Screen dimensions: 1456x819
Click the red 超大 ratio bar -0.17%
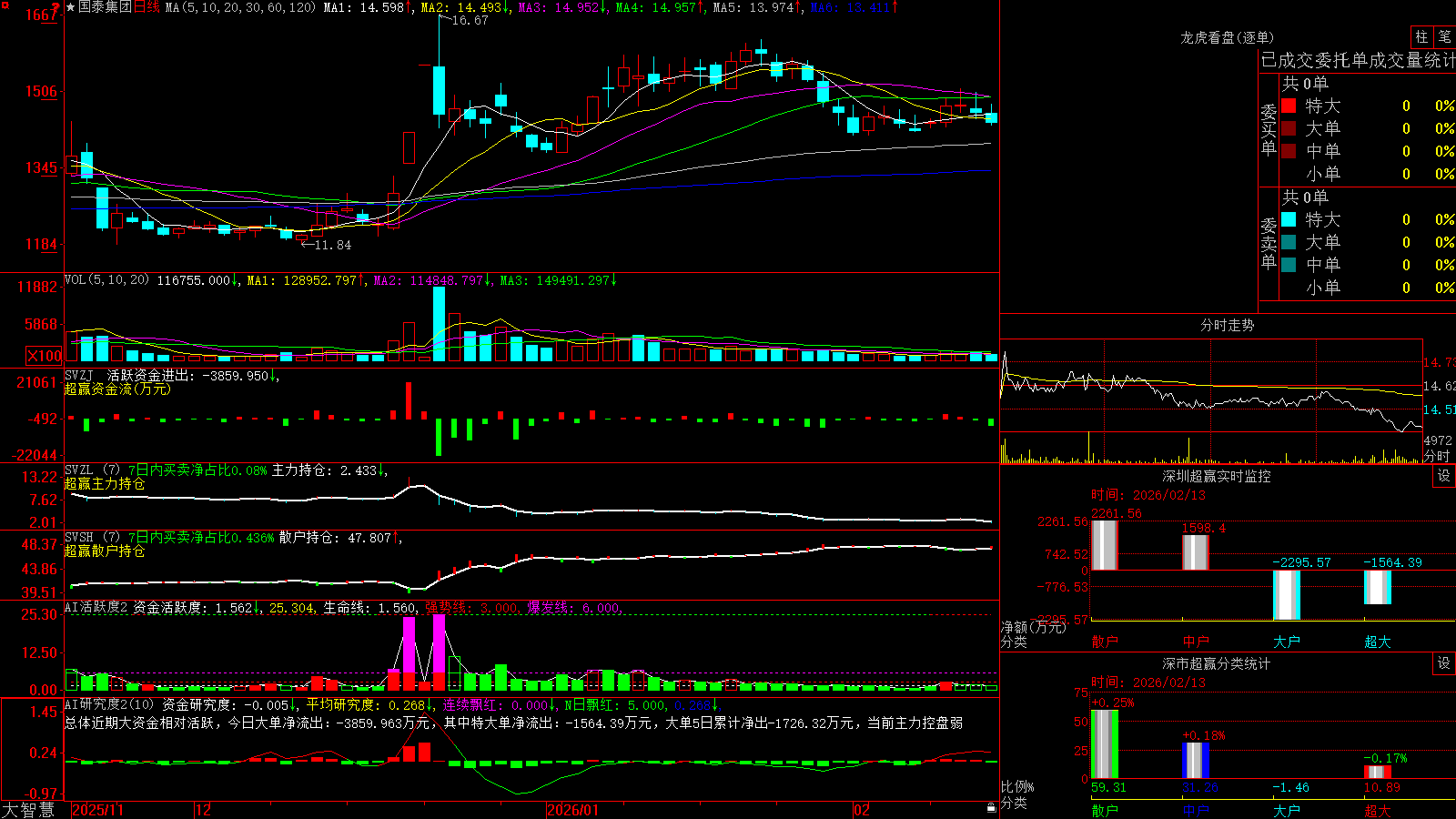1378,773
